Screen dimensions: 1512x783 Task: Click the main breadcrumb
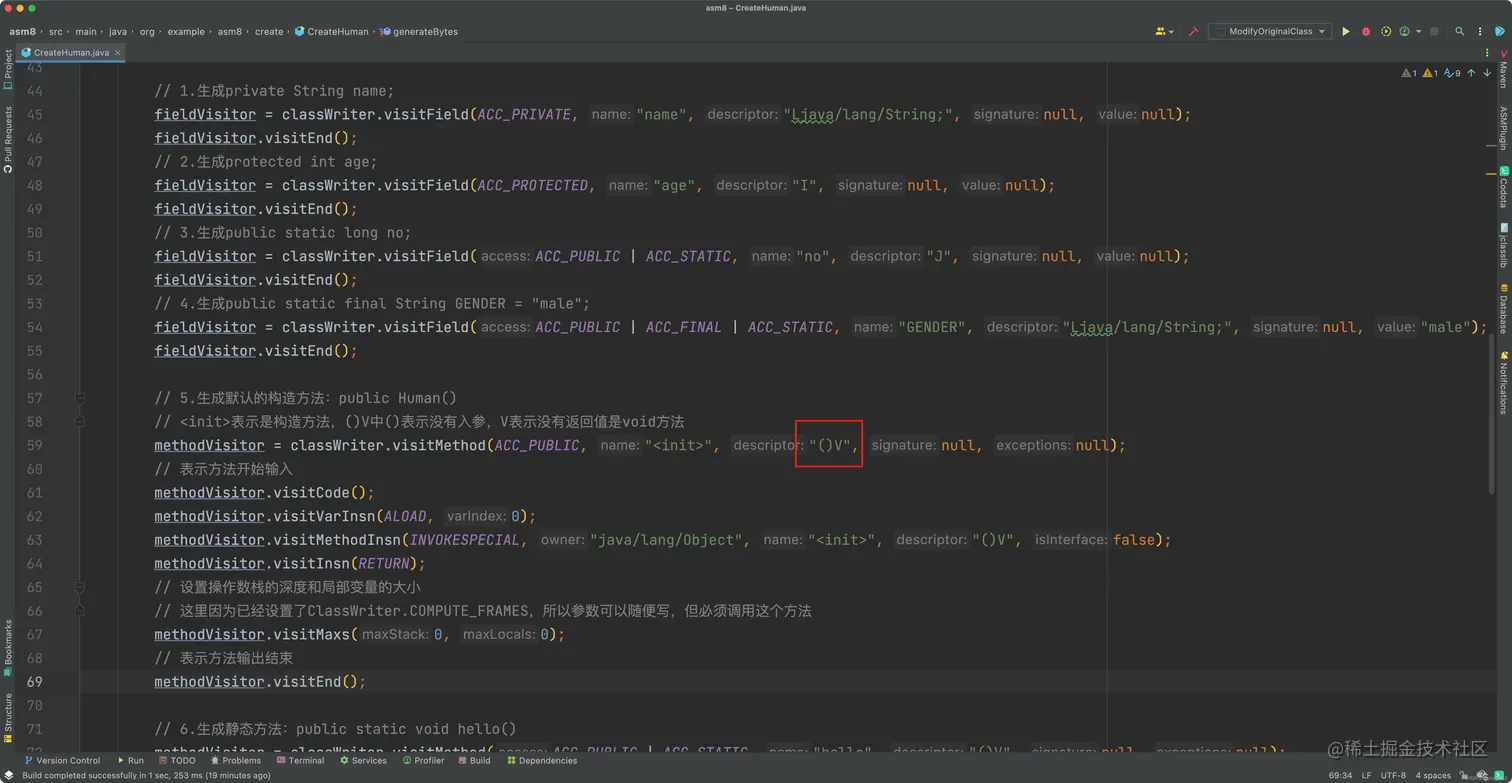[86, 32]
